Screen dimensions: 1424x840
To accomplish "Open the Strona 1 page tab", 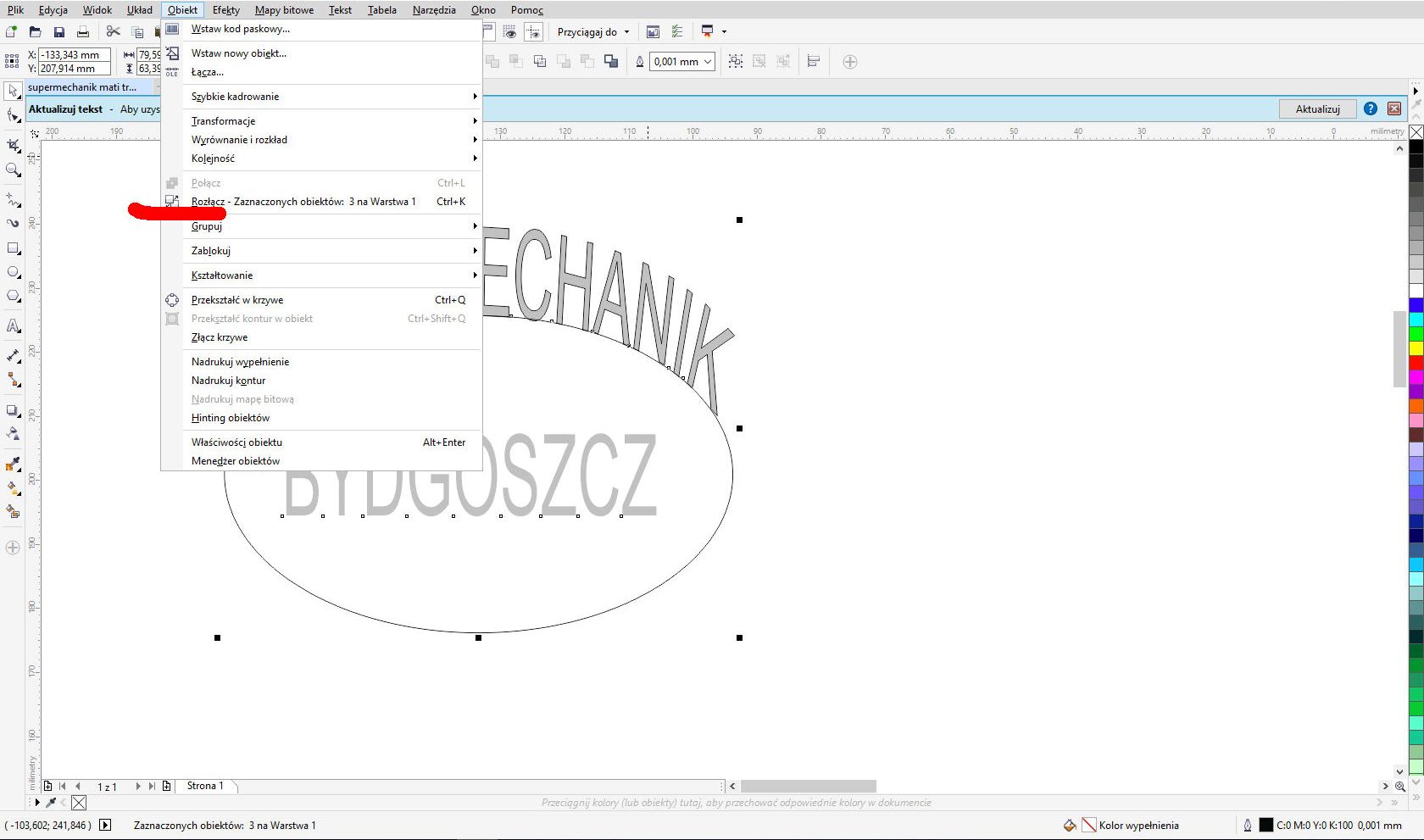I will pos(205,786).
